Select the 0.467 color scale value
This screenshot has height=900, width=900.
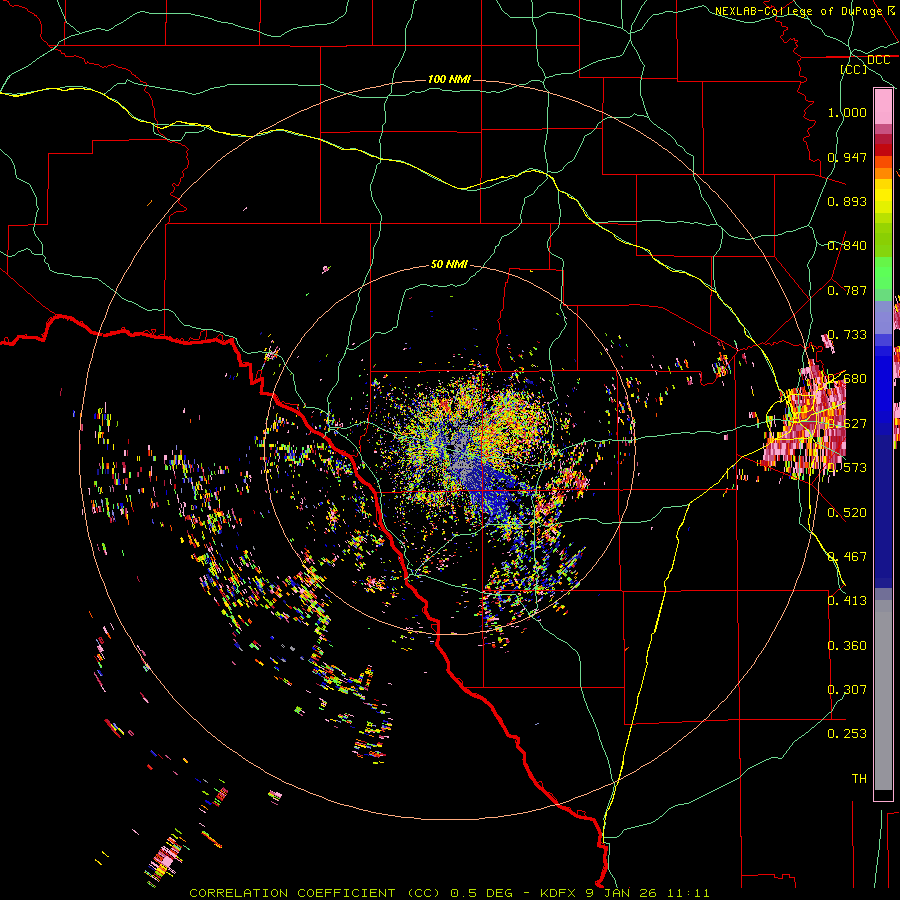pyautogui.click(x=847, y=557)
